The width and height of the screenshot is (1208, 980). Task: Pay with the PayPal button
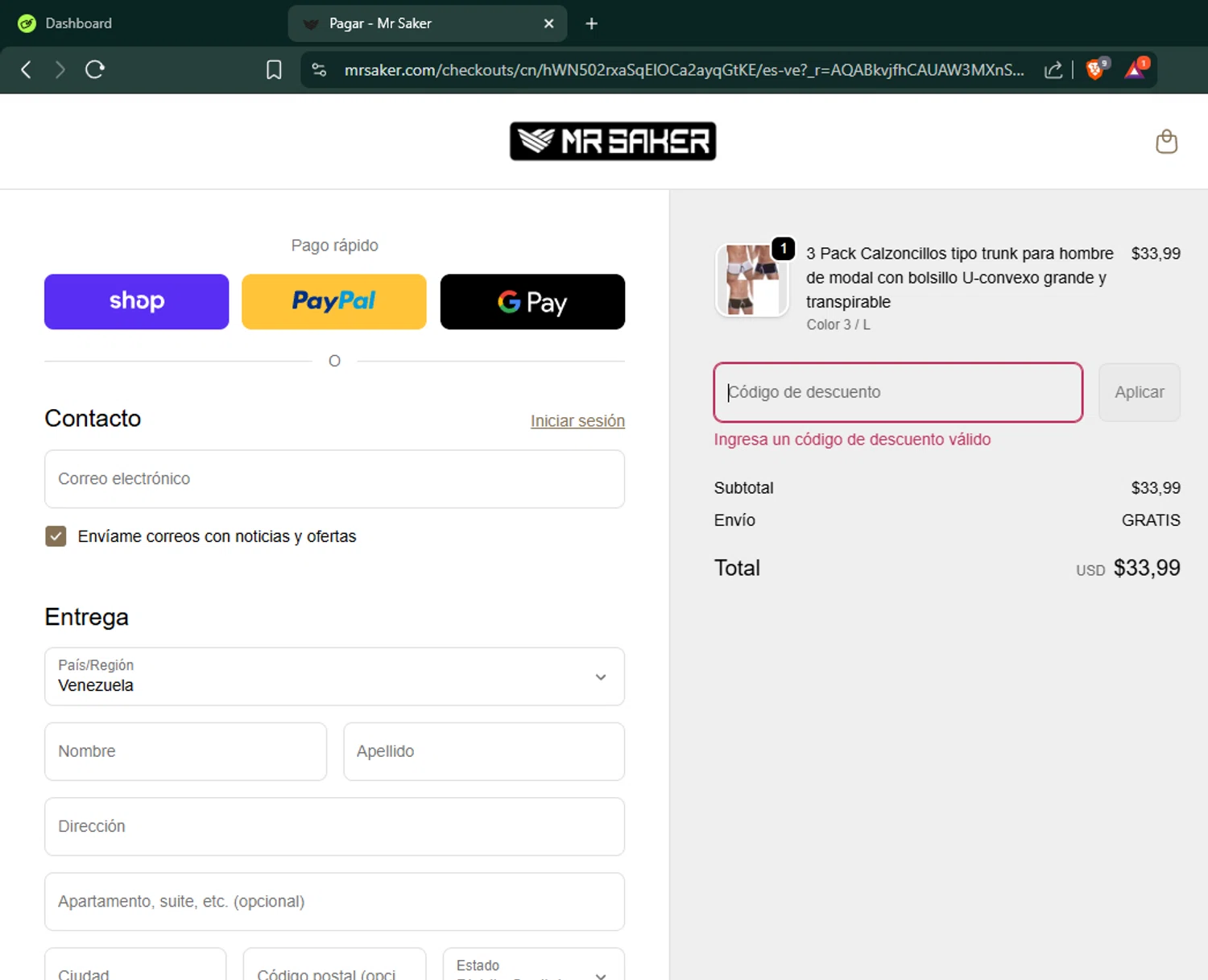coord(334,301)
